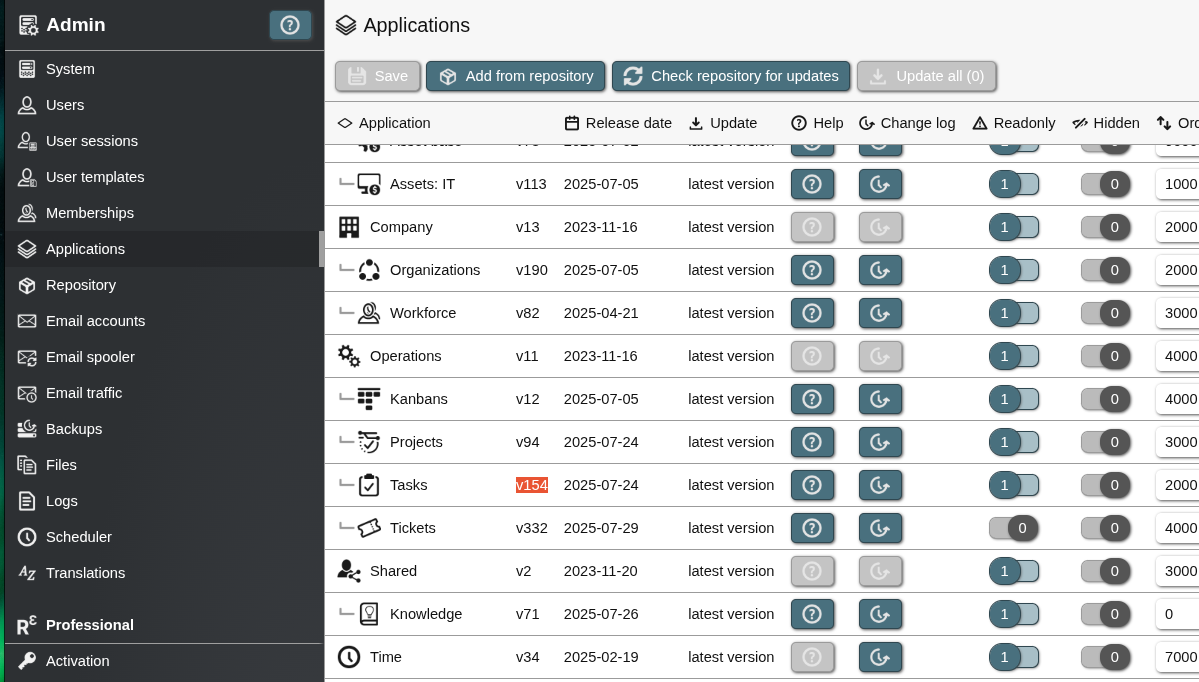Image resolution: width=1199 pixels, height=682 pixels.
Task: Open the change log for Kanbans
Action: (880, 399)
